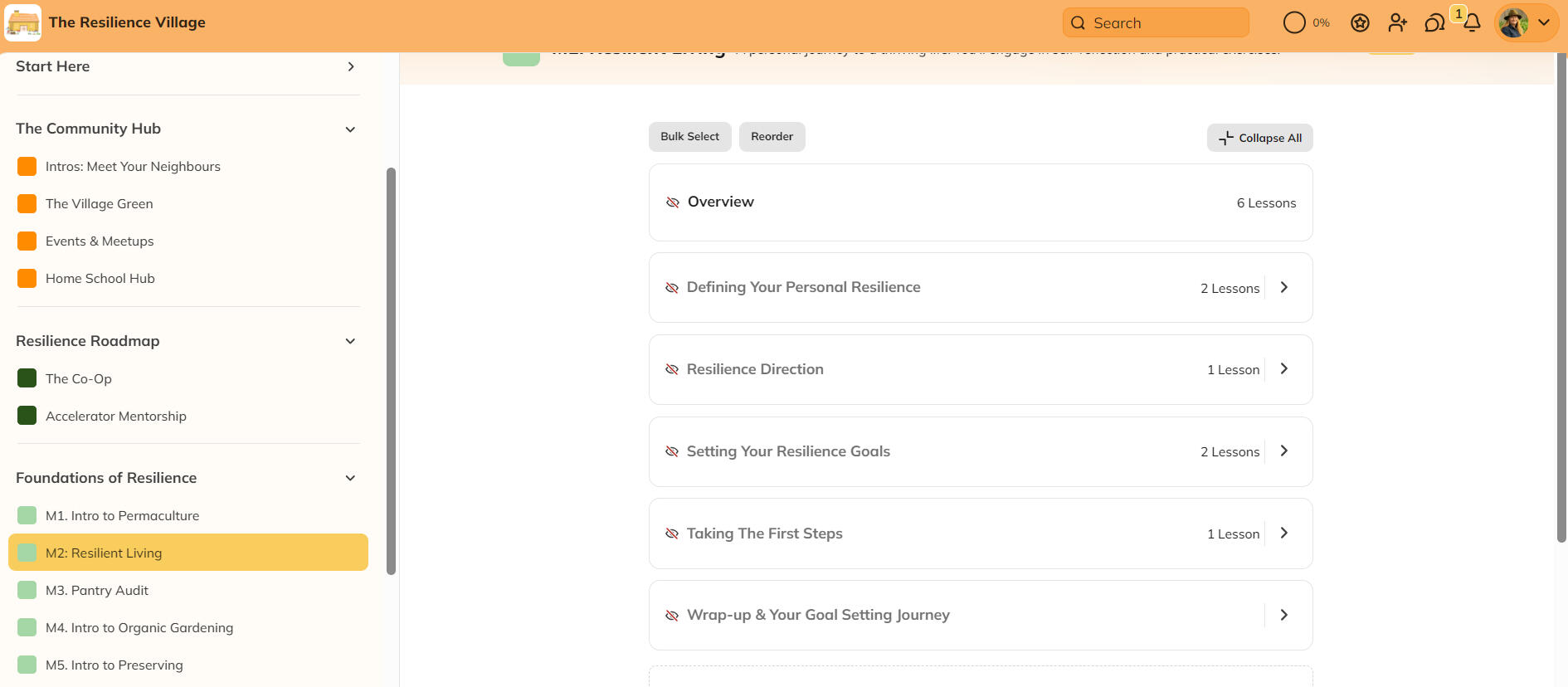Viewport: 1568px width, 687px height.
Task: Click the star badge icon in header
Action: coord(1360,23)
